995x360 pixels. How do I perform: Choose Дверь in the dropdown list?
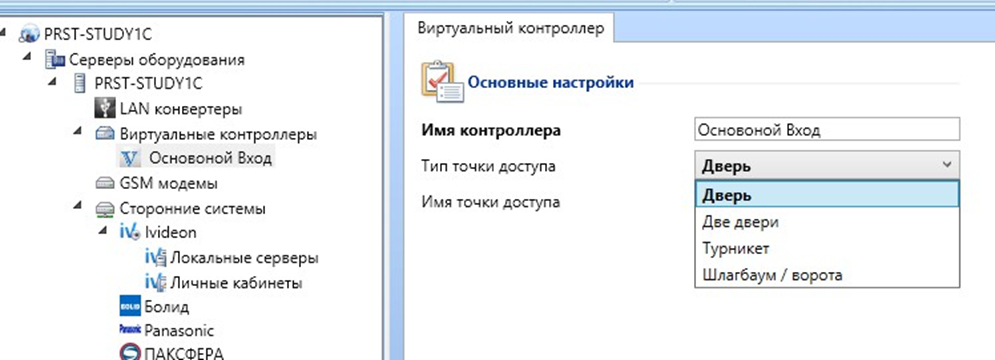tap(827, 195)
